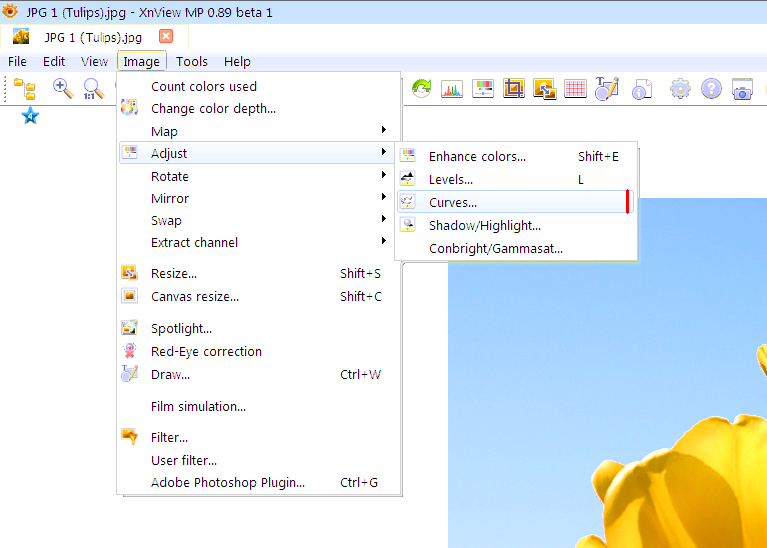Close the JPG 1 (Tulips).jpg tab

pos(166,36)
